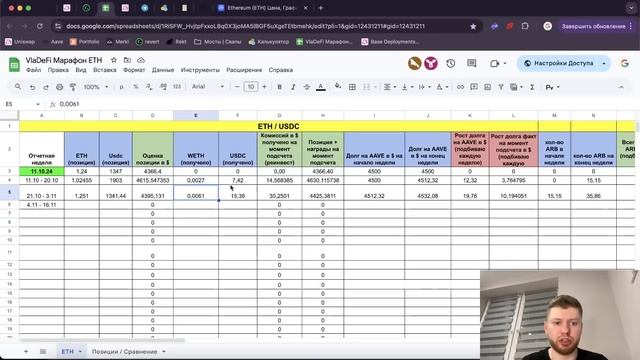The width and height of the screenshot is (640, 360).
Task: Open the vertical align dropdown
Action: (x=407, y=87)
